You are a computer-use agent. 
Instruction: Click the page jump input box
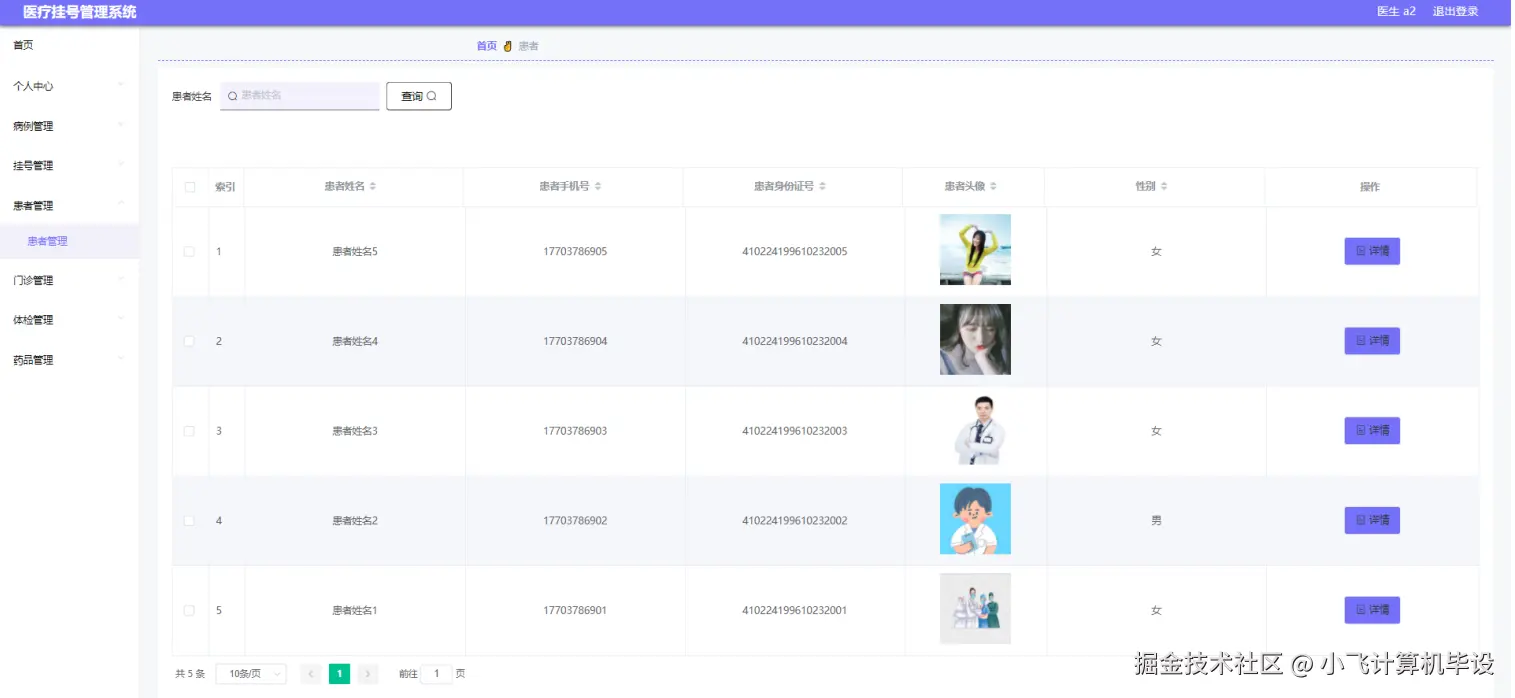(x=436, y=674)
